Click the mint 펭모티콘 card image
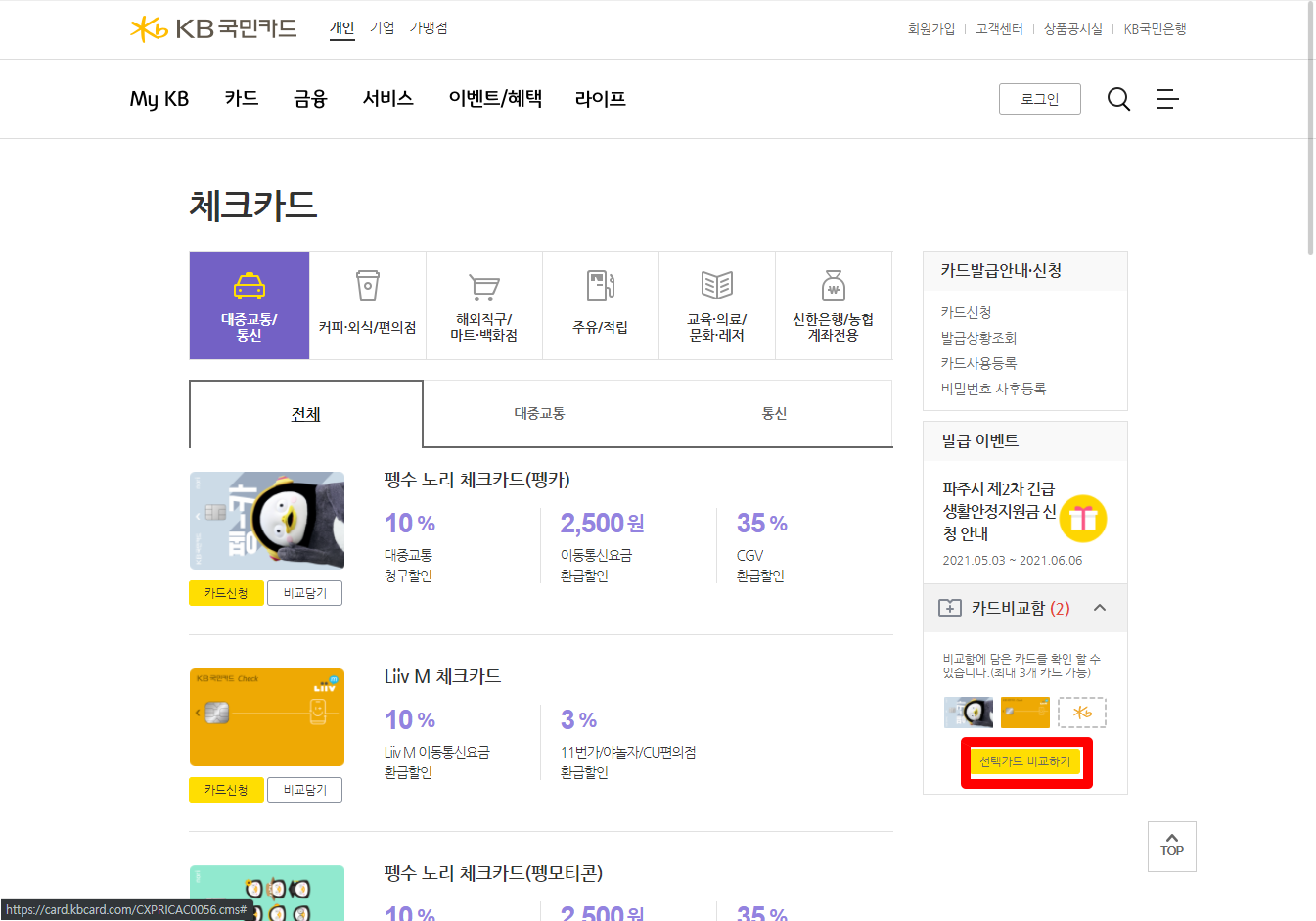This screenshot has width=1316, height=921. pos(267,893)
